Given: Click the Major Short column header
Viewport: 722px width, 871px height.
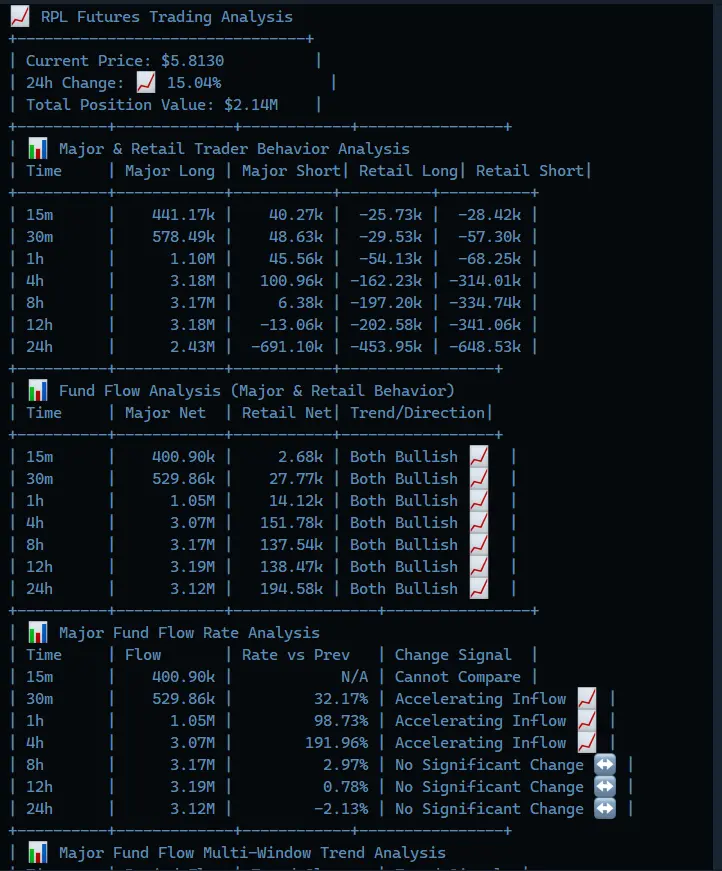Looking at the screenshot, I should 291,171.
